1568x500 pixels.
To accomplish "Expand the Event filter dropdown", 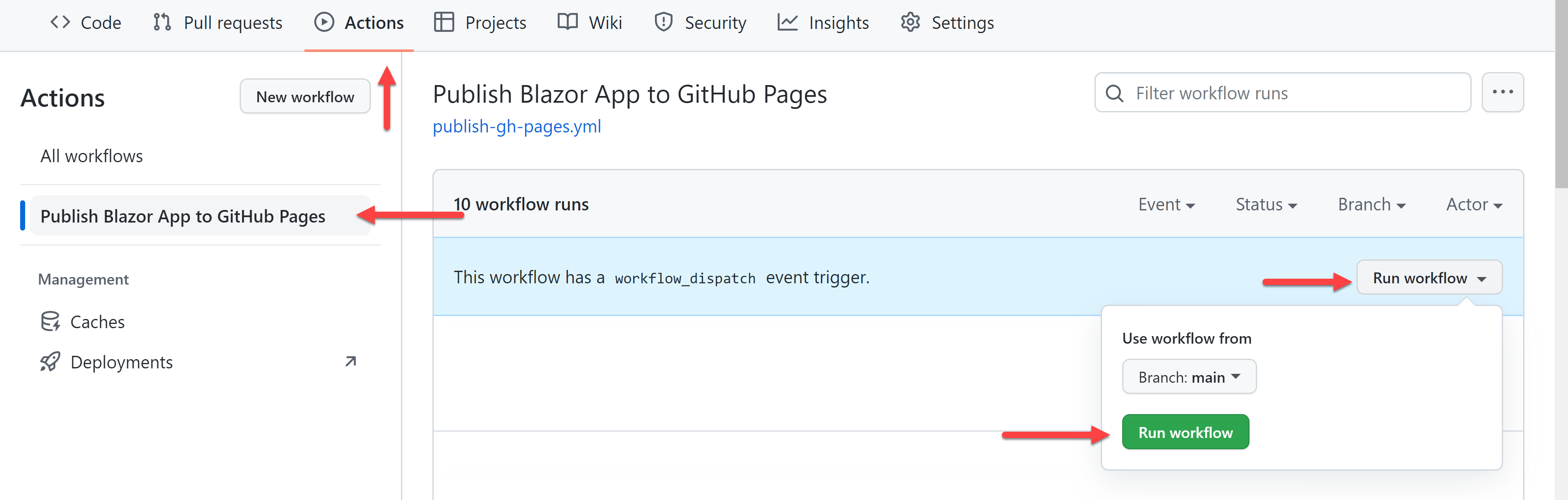I will [1166, 205].
